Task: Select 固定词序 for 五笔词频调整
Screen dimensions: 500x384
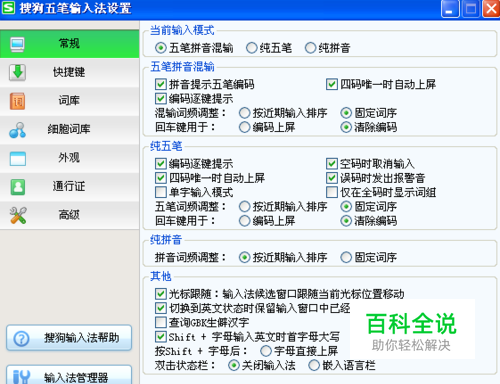Action: (x=346, y=207)
